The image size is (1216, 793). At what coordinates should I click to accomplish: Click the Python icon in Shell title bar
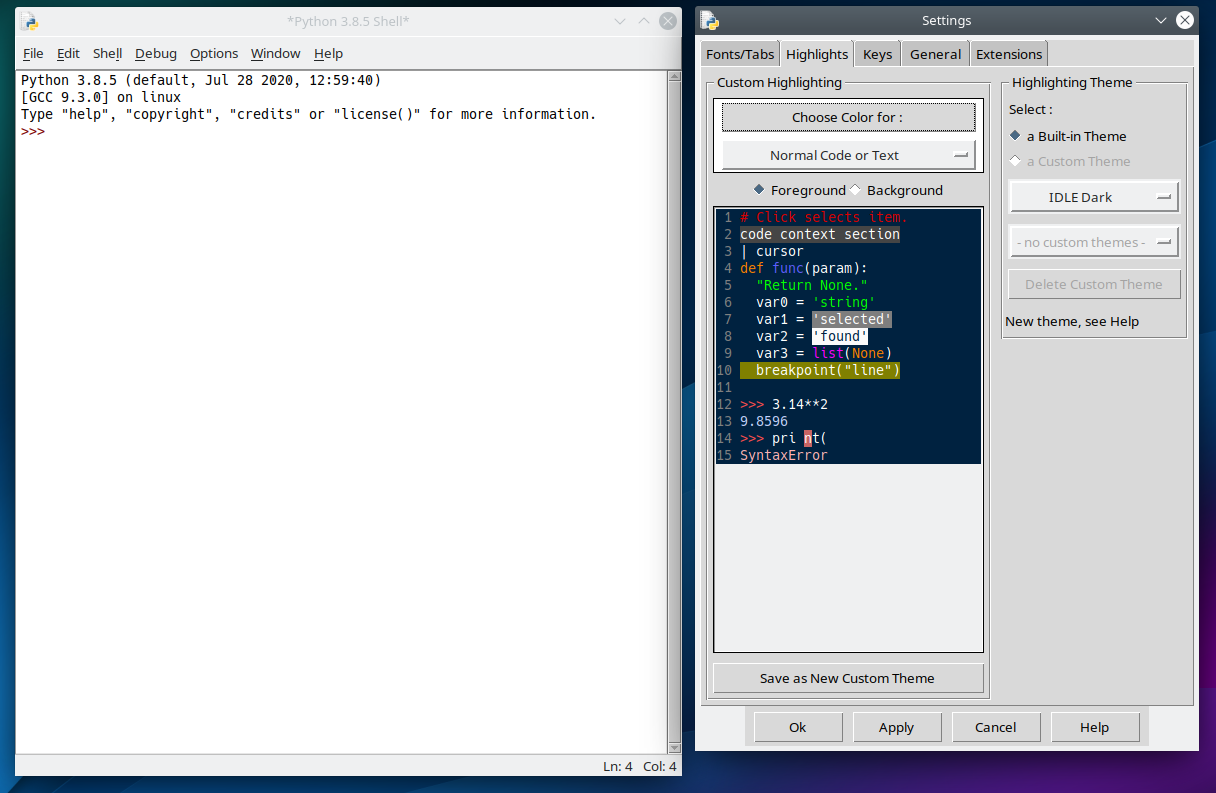pyautogui.click(x=30, y=21)
